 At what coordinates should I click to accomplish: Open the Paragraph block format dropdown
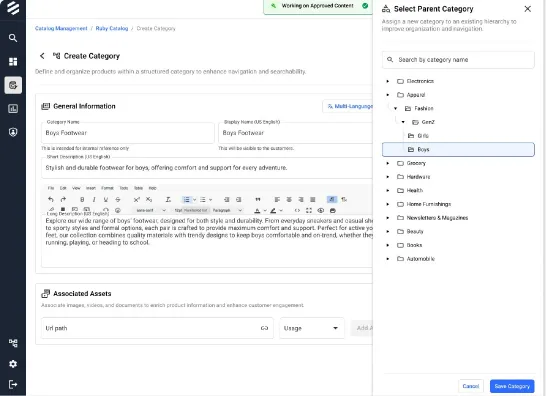(227, 210)
